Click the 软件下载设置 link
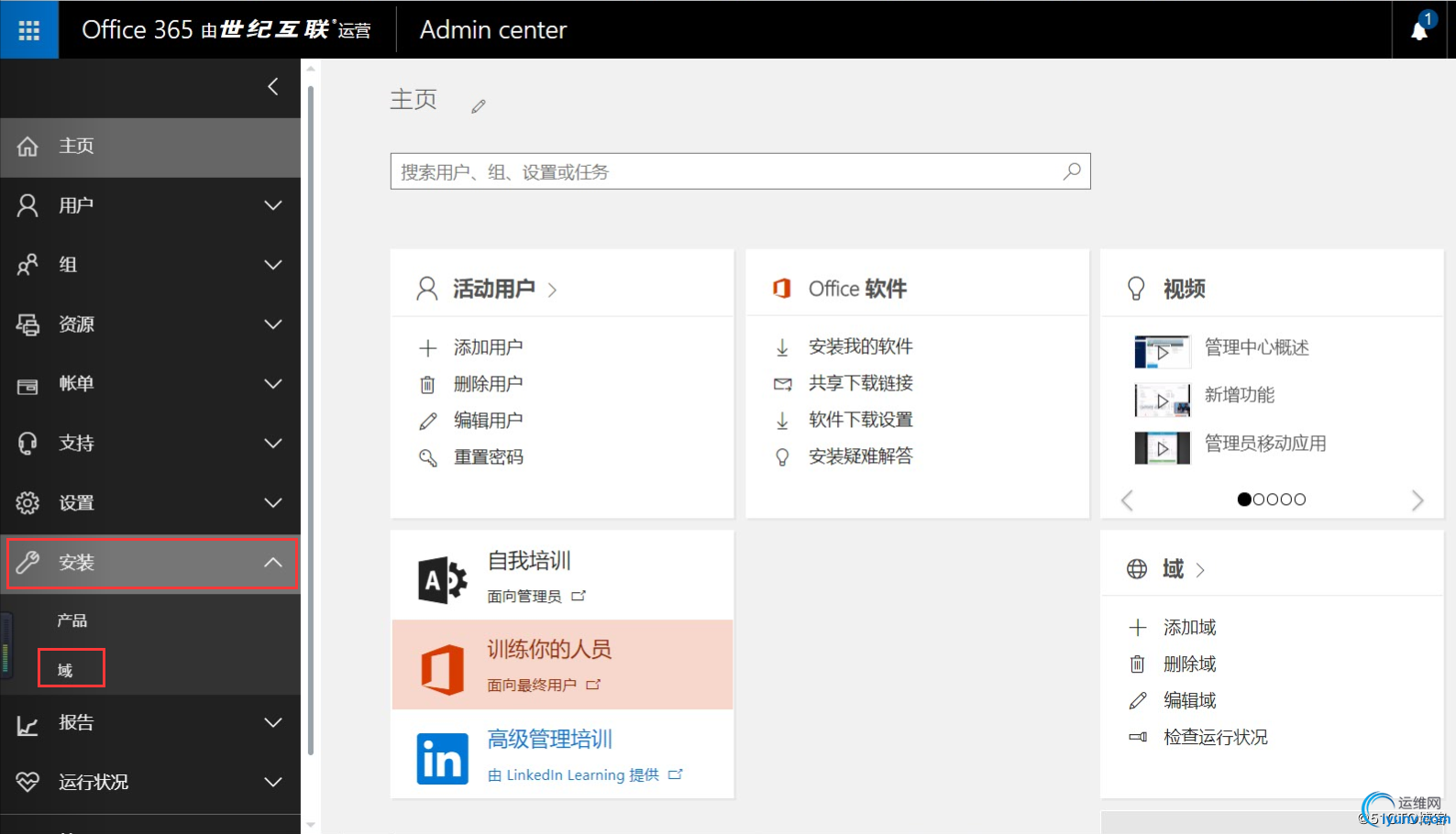1456x834 pixels. tap(860, 420)
